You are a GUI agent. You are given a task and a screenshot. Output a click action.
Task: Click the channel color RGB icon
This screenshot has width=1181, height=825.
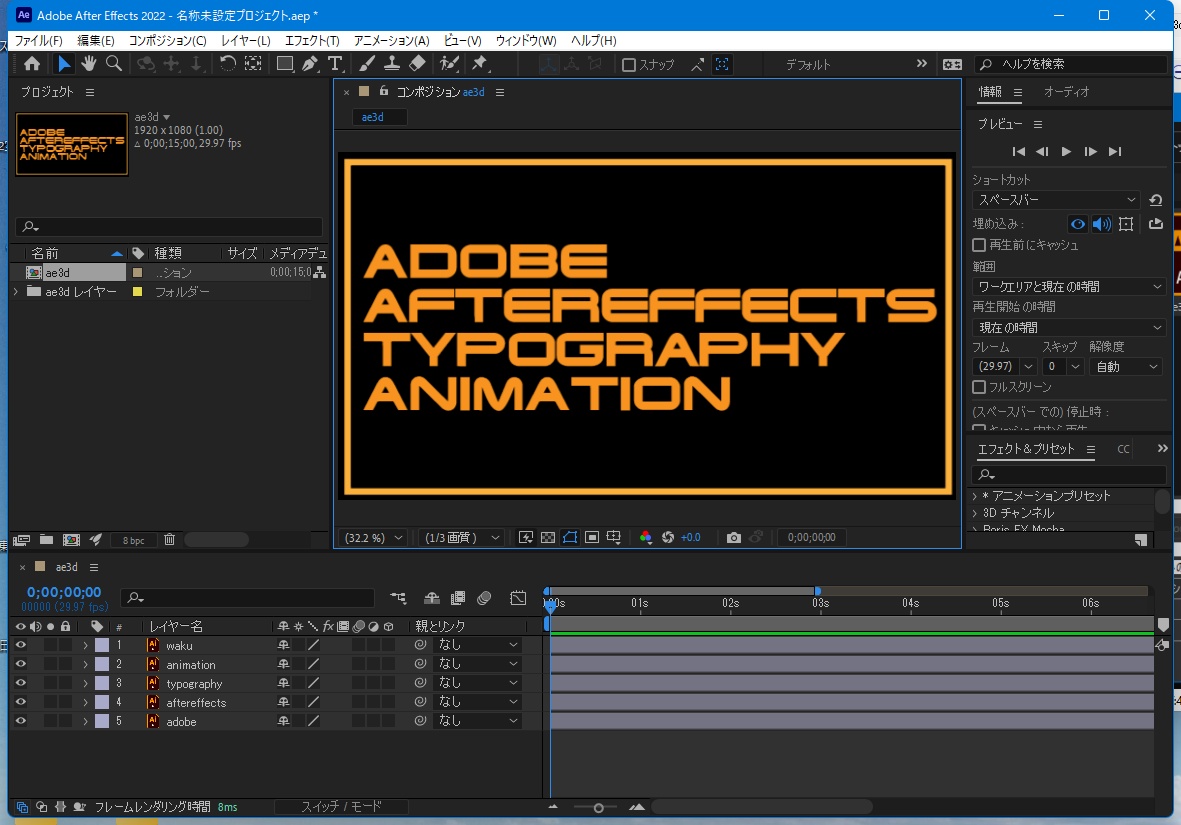click(x=645, y=537)
